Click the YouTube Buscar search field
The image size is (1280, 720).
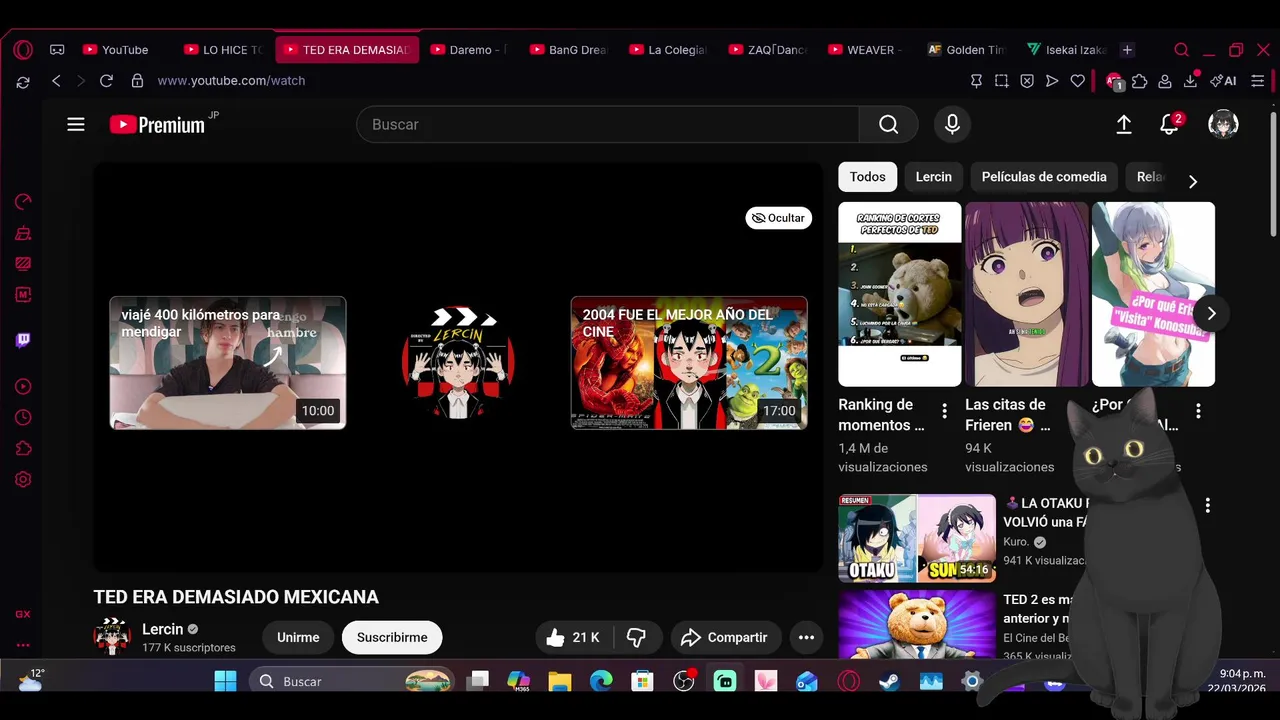608,125
